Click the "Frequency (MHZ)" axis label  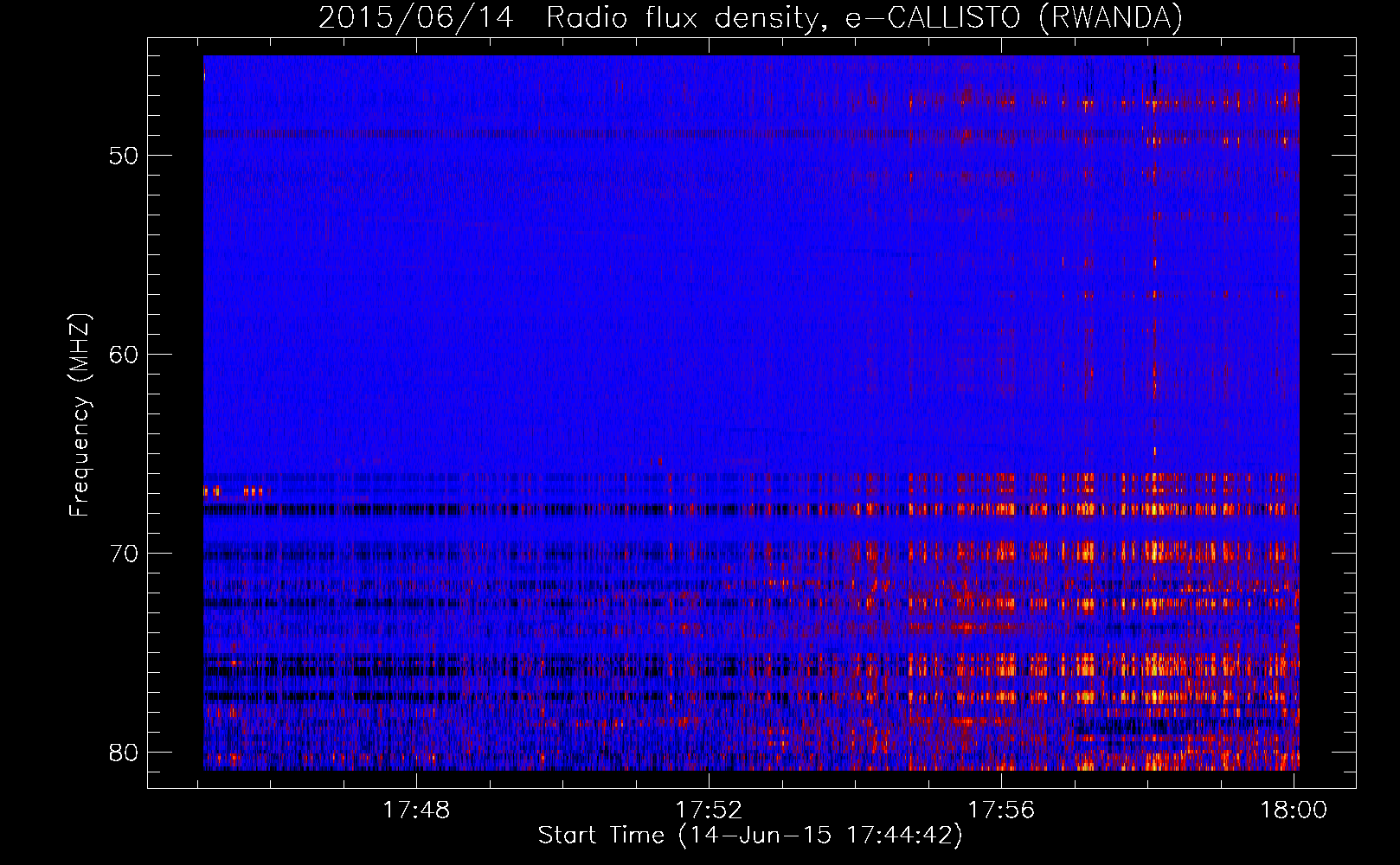pyautogui.click(x=80, y=415)
